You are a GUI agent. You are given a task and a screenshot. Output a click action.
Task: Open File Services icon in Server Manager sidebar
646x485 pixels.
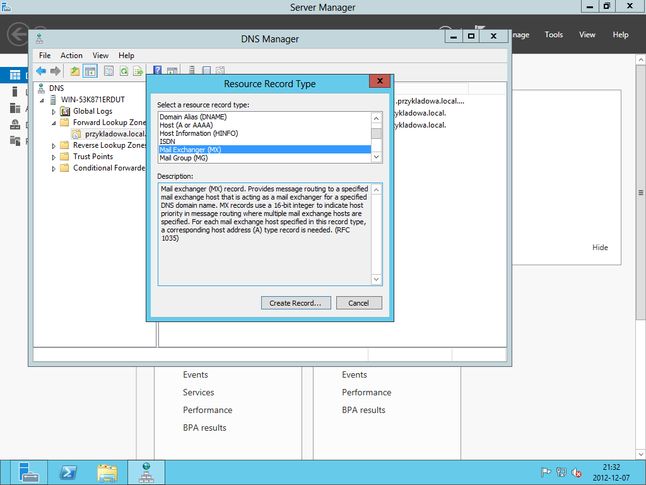click(x=15, y=141)
